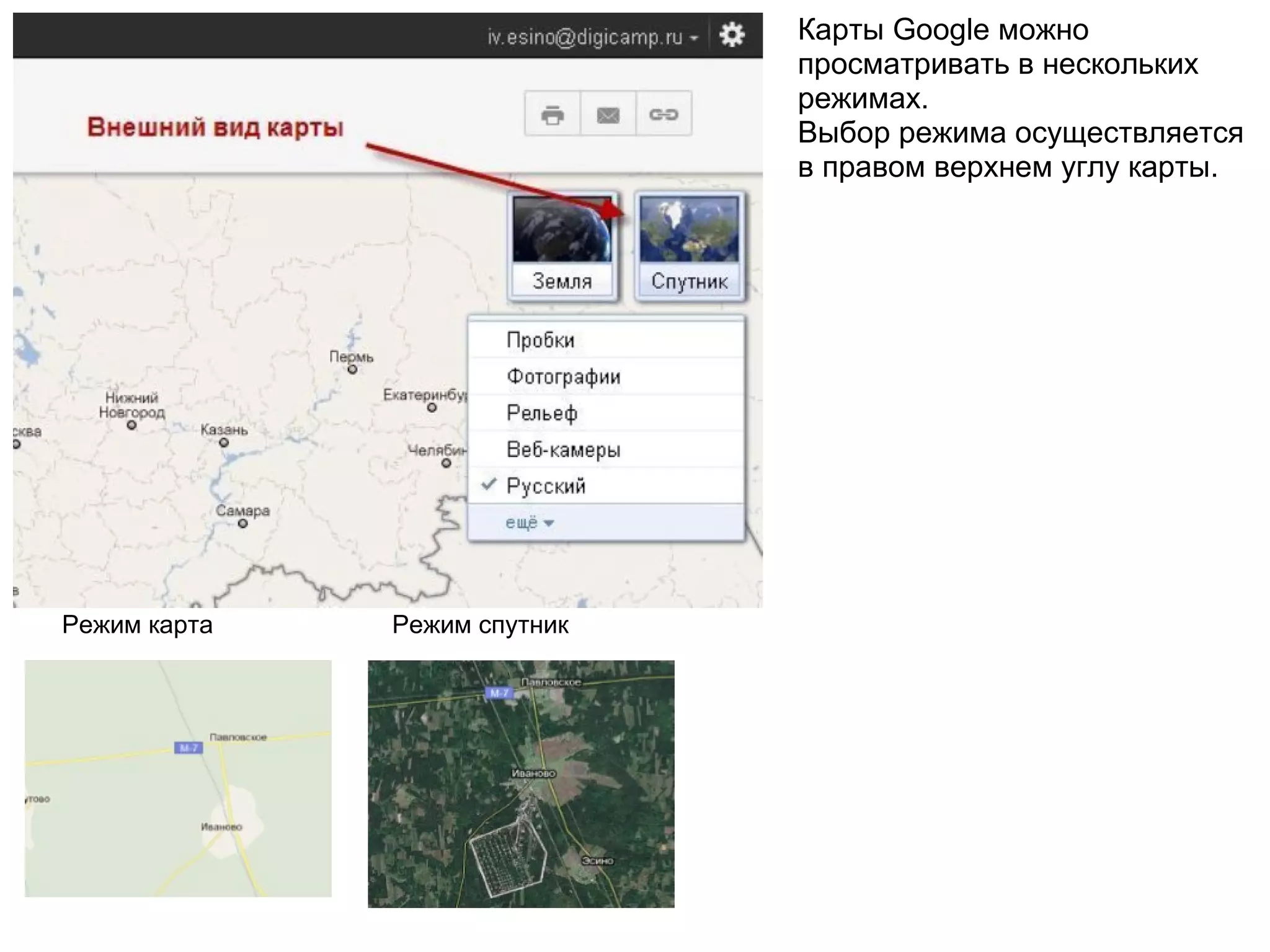The height and width of the screenshot is (952, 1270).
Task: Click the settings gear icon
Action: (732, 35)
